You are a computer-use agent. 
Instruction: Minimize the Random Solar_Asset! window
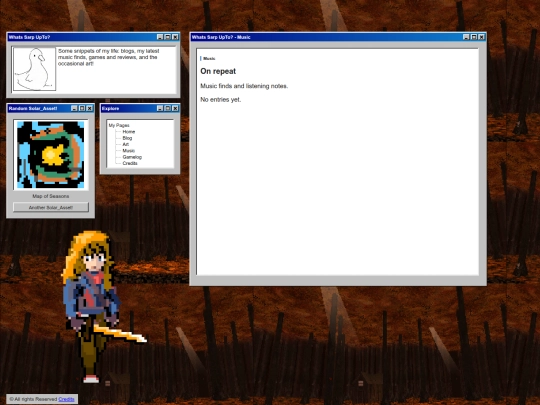pos(74,108)
